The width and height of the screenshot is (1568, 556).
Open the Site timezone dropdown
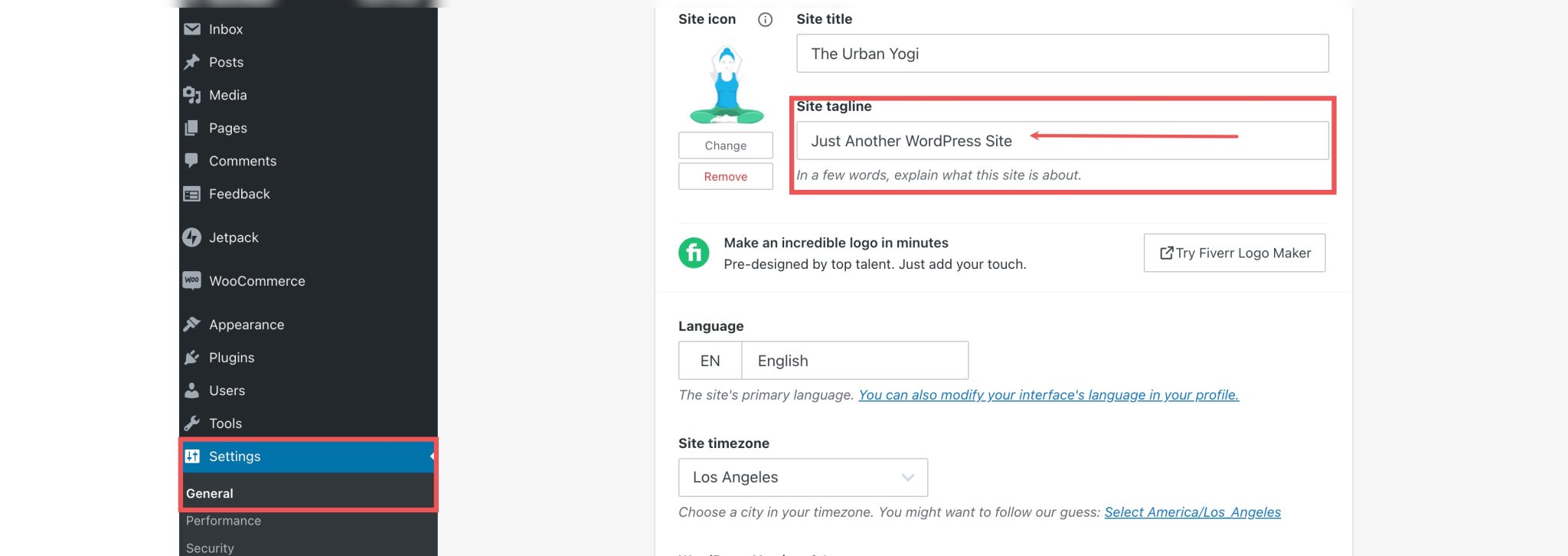(802, 477)
